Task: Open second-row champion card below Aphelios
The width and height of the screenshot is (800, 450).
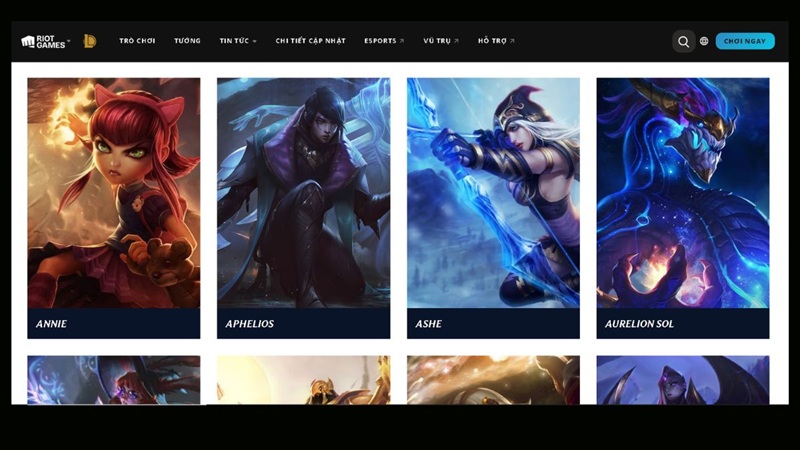Action: click(x=304, y=380)
